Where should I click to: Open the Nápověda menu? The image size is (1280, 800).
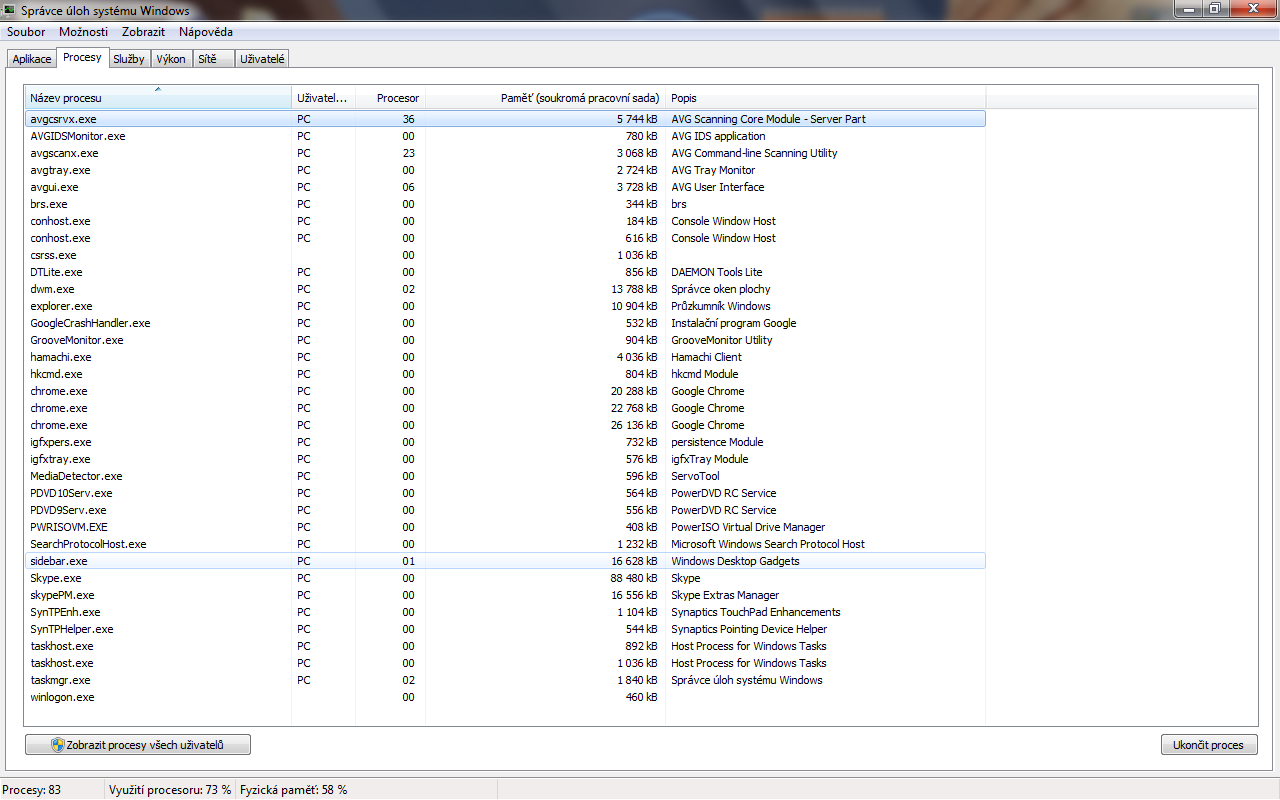point(206,32)
